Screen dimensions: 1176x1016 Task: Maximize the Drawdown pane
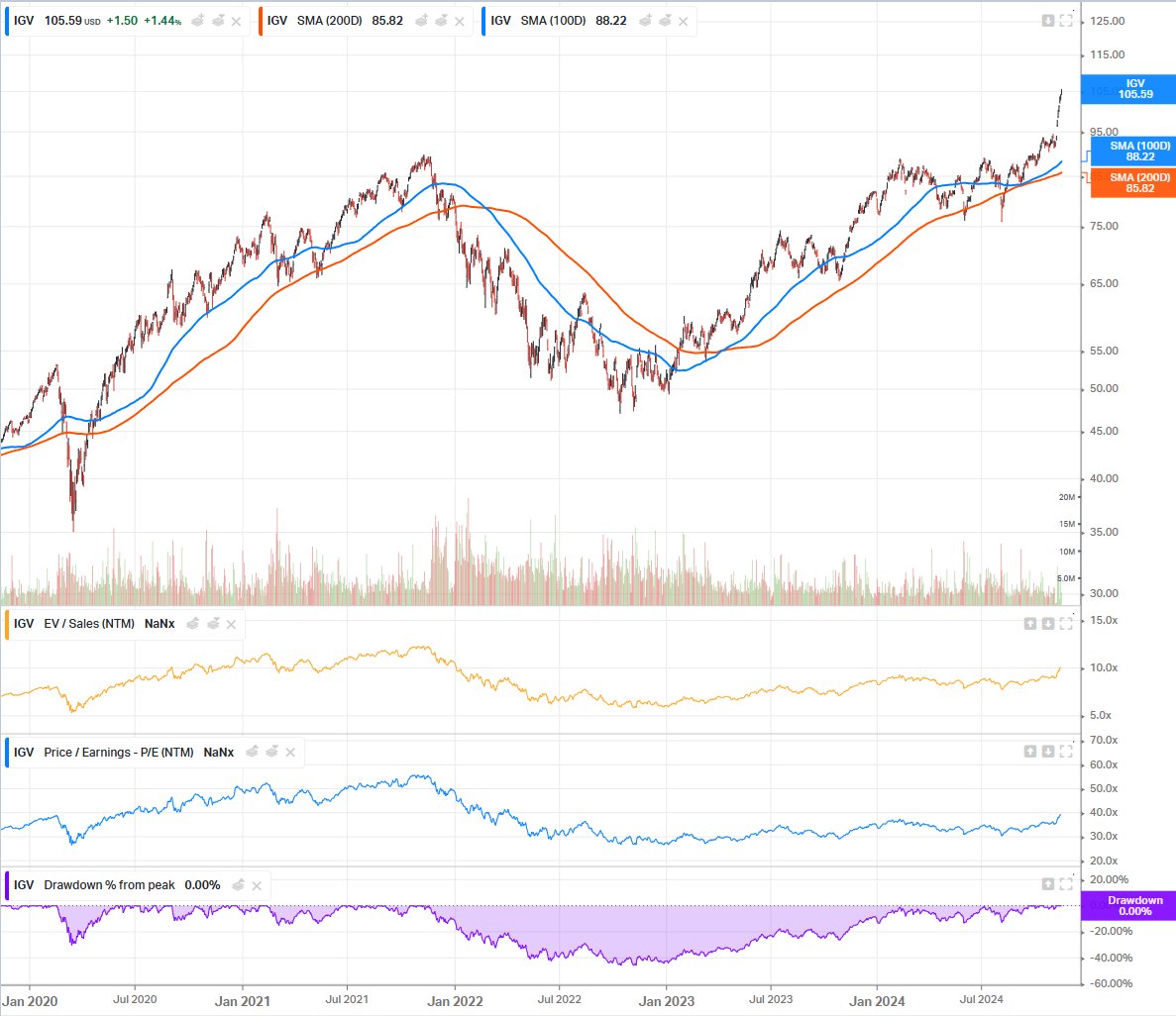point(1066,884)
